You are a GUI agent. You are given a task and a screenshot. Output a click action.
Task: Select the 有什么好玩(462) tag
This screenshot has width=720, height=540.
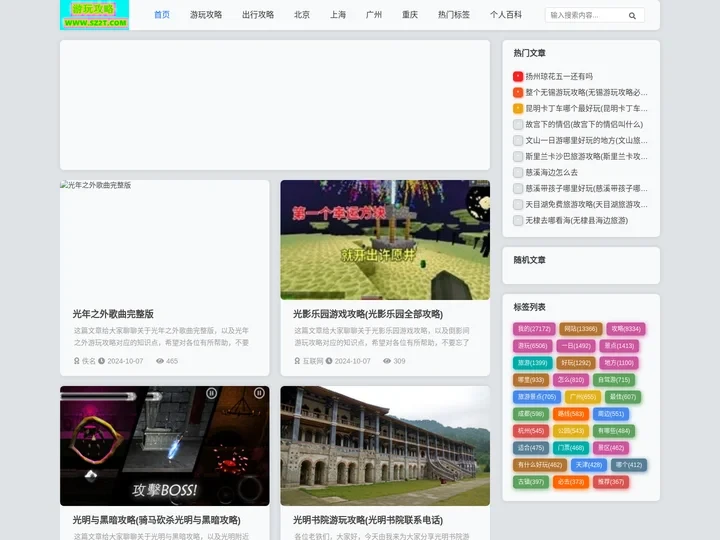pos(540,465)
